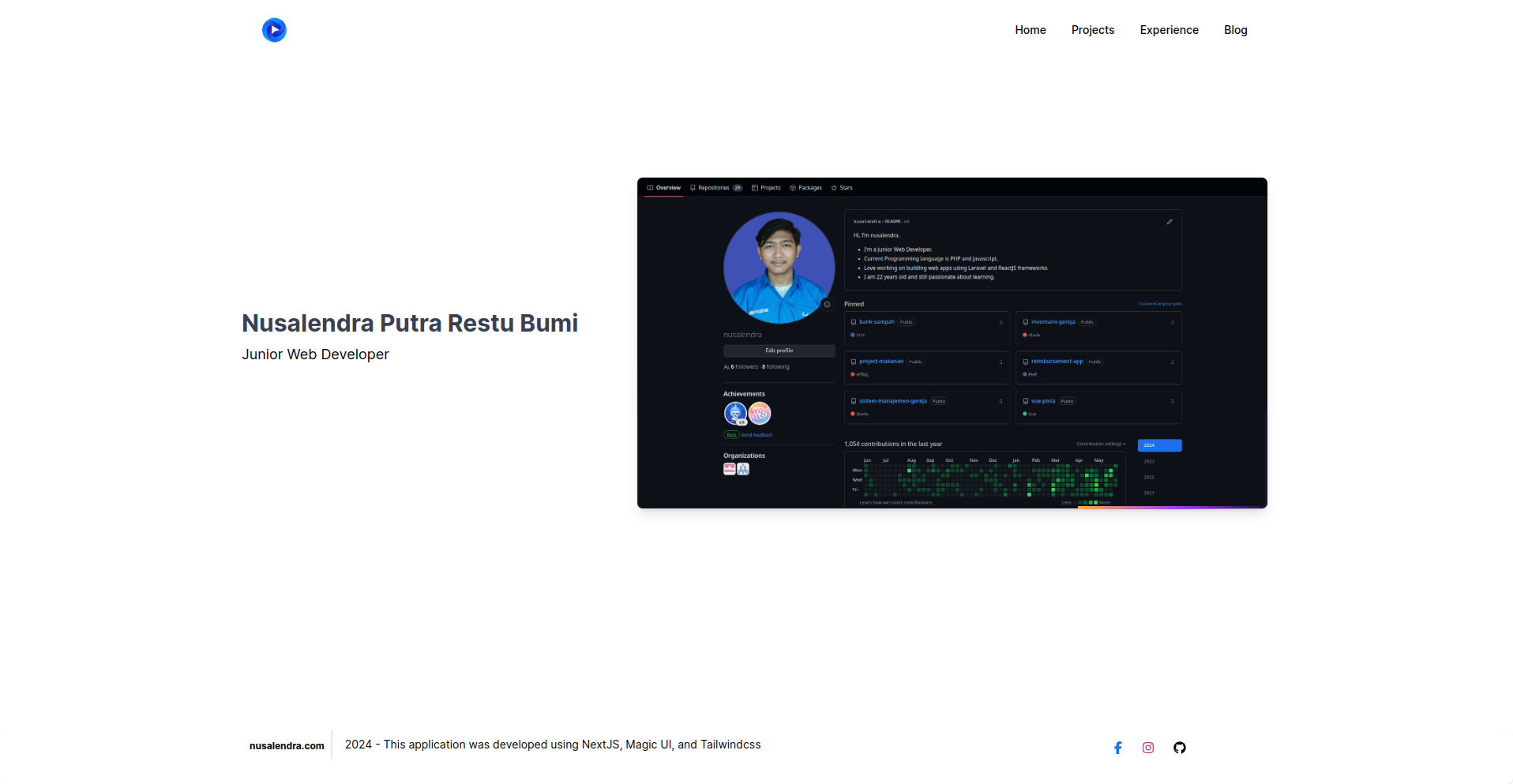Screen dimensions: 1513x784
Task: Click the README edit pencil icon
Action: tap(1169, 222)
